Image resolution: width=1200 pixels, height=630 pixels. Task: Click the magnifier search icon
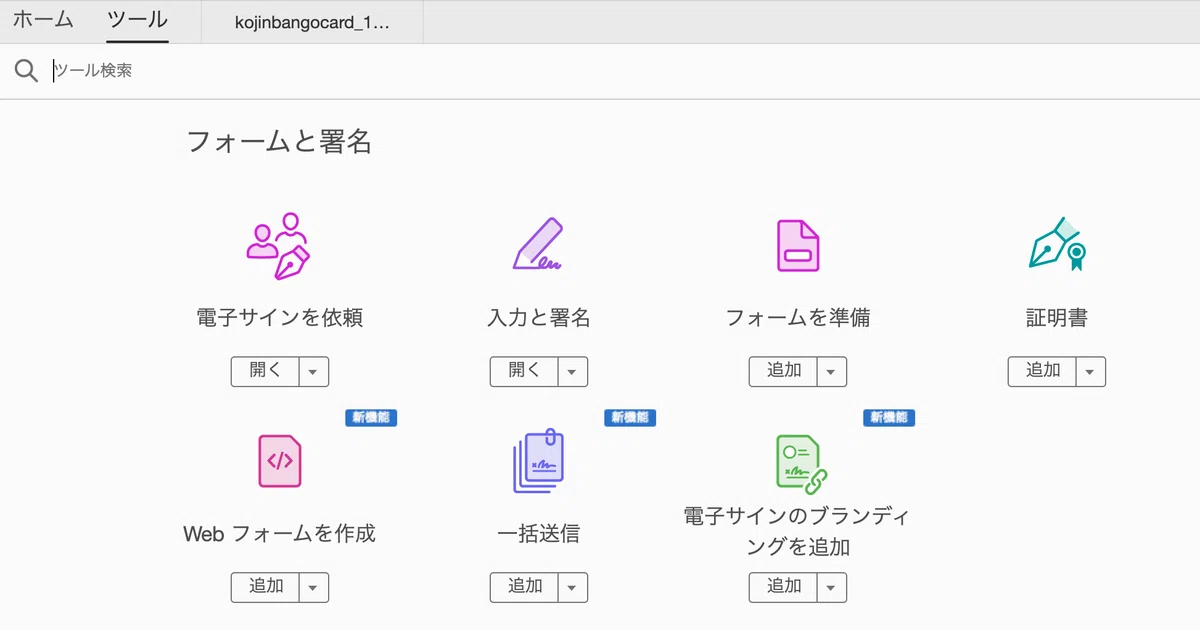(26, 71)
